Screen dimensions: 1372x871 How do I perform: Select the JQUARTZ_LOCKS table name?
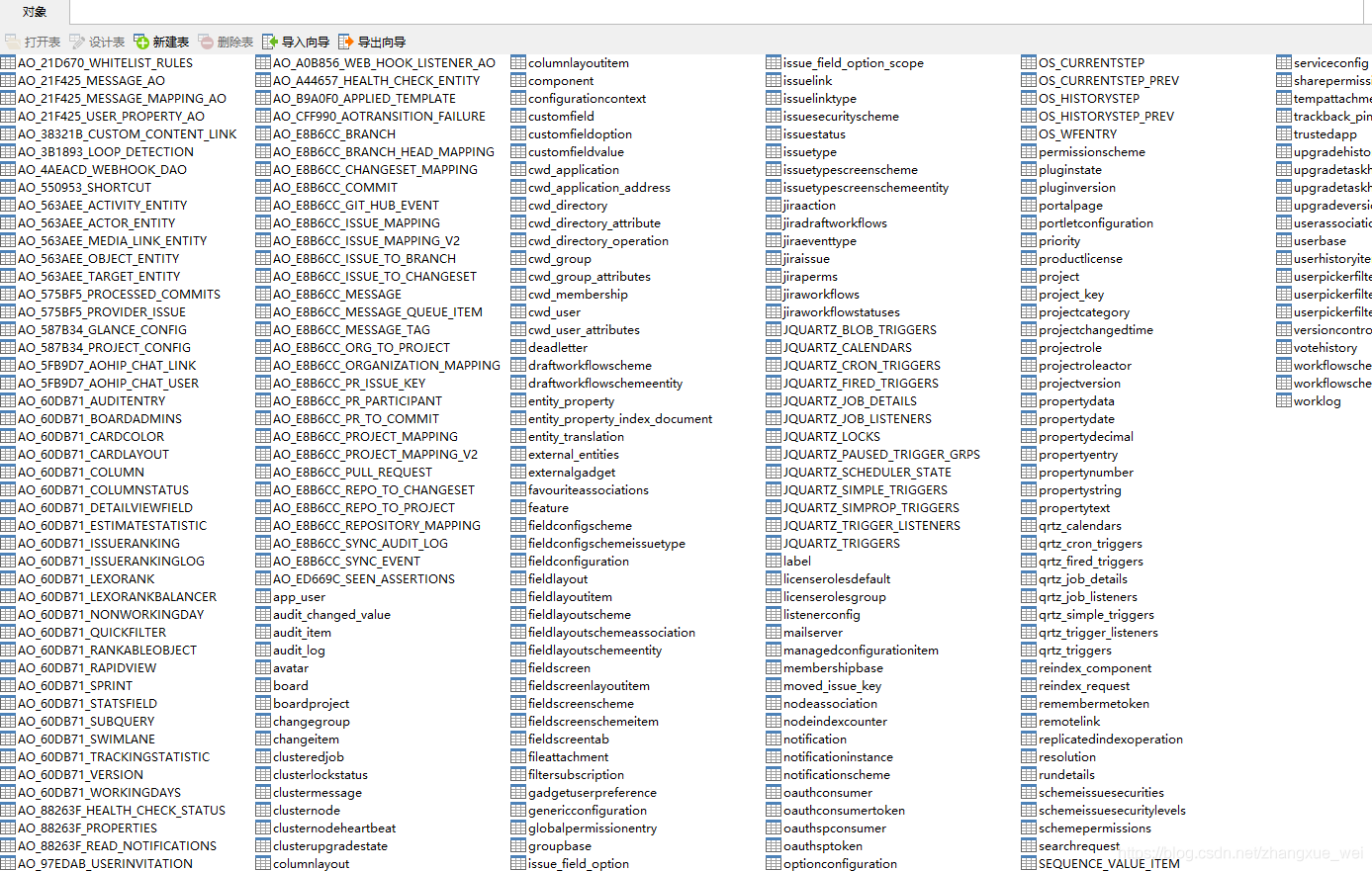[x=832, y=436]
